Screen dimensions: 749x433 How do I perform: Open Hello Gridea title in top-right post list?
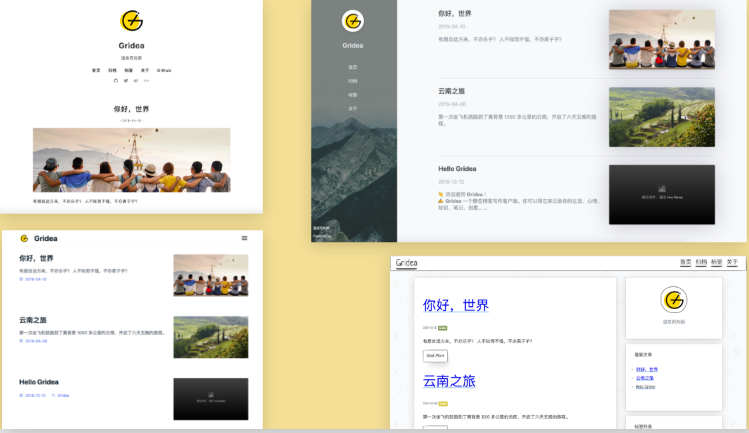[x=457, y=169]
